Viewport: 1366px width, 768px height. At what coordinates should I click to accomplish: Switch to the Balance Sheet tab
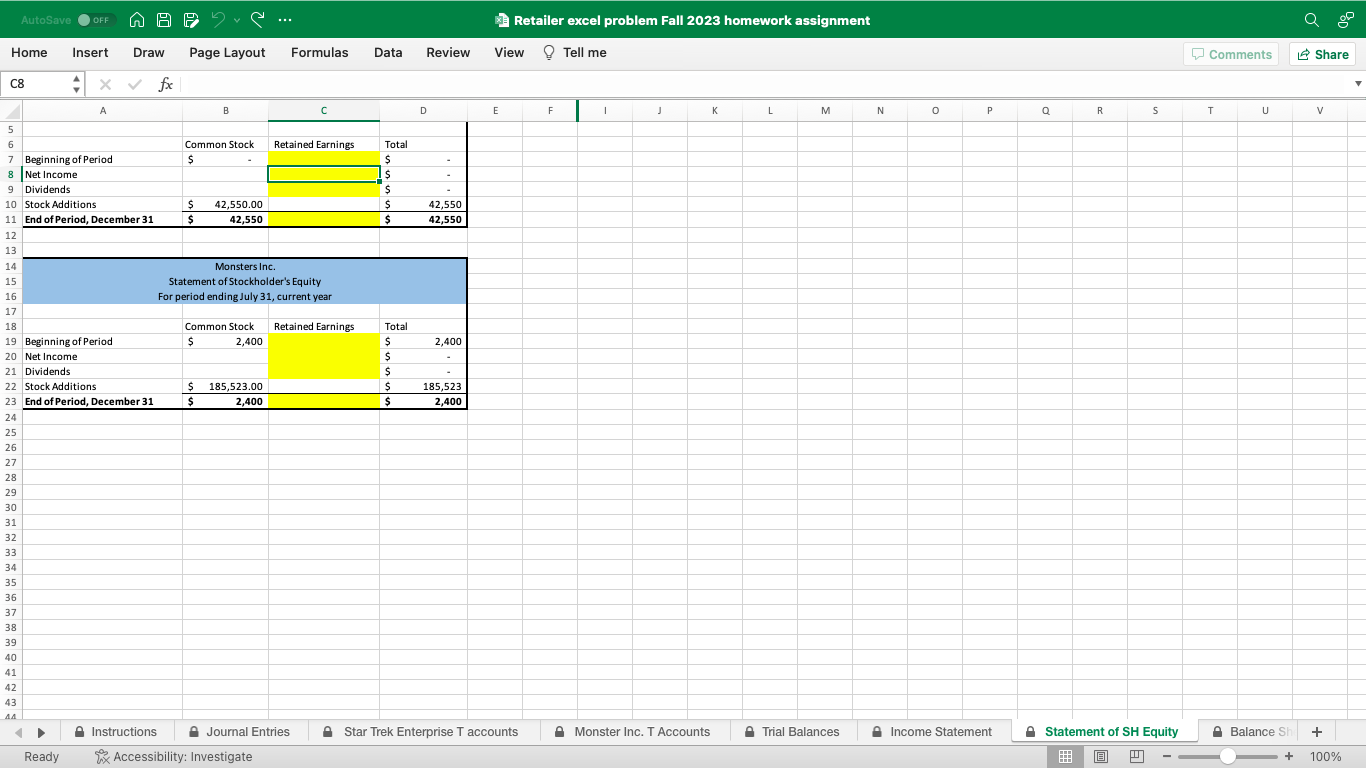pyautogui.click(x=1252, y=732)
